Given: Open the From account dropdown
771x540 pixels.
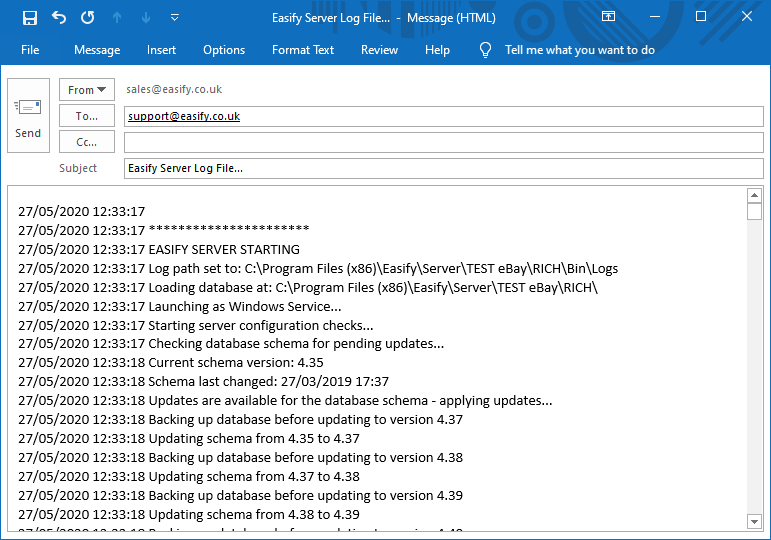Looking at the screenshot, I should 87,90.
